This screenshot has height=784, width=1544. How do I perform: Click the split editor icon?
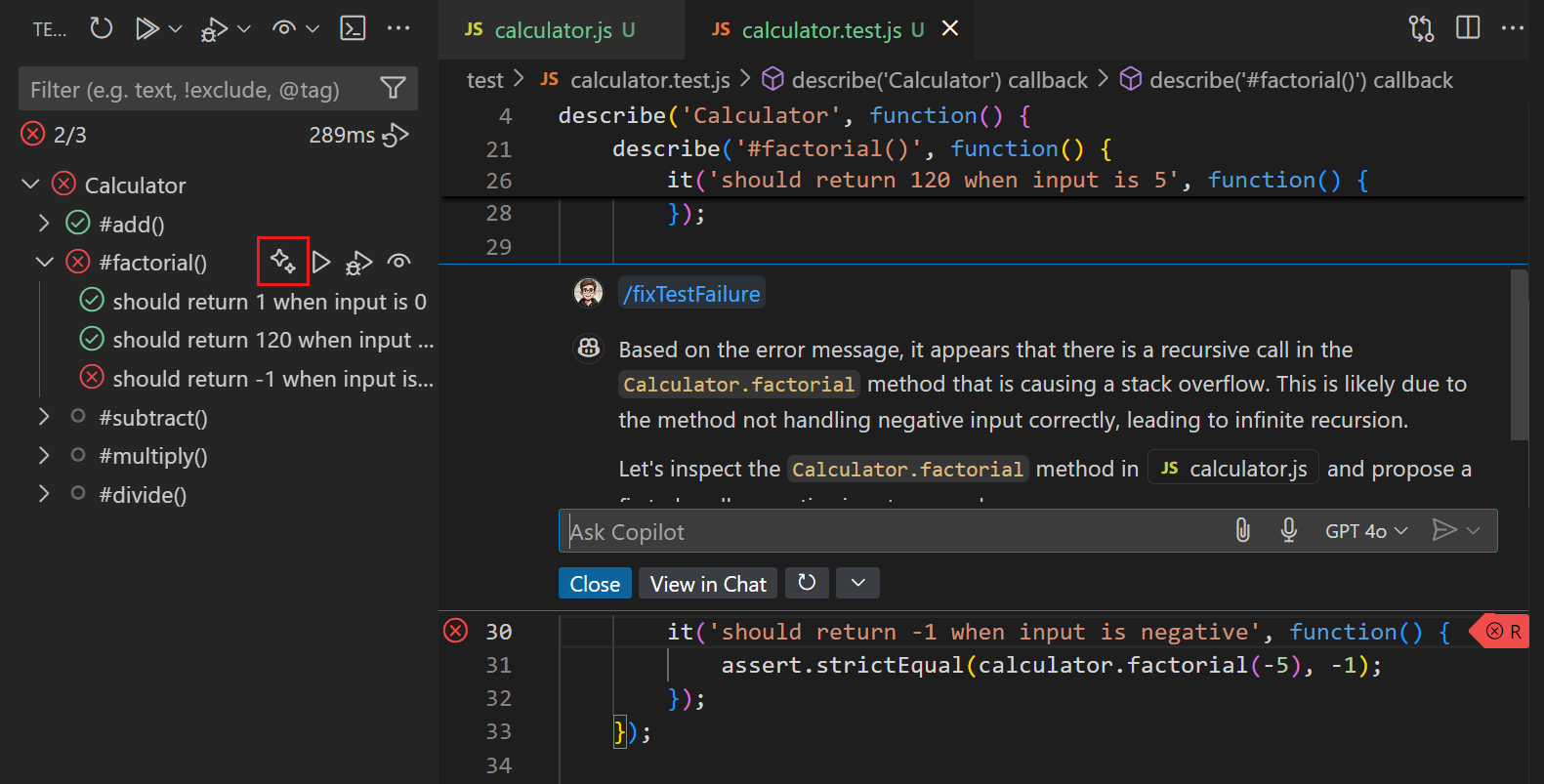point(1467,28)
